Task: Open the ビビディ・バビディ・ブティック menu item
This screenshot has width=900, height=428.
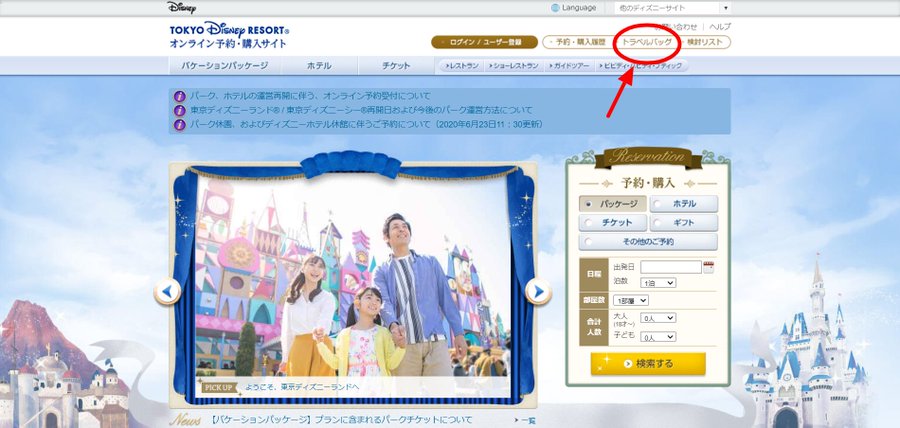Action: (641, 66)
